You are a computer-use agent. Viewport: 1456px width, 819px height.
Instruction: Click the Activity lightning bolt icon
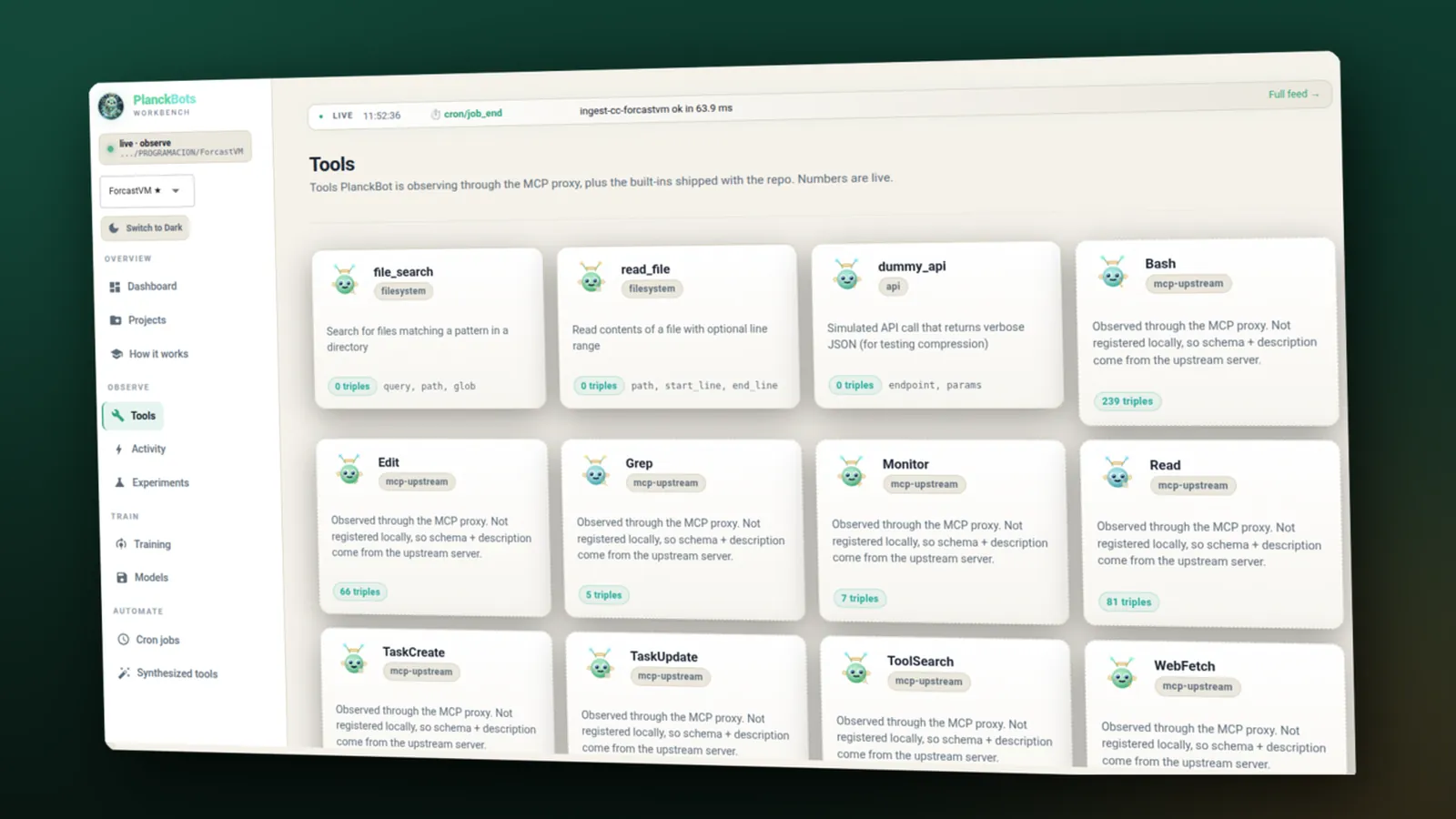pyautogui.click(x=118, y=450)
